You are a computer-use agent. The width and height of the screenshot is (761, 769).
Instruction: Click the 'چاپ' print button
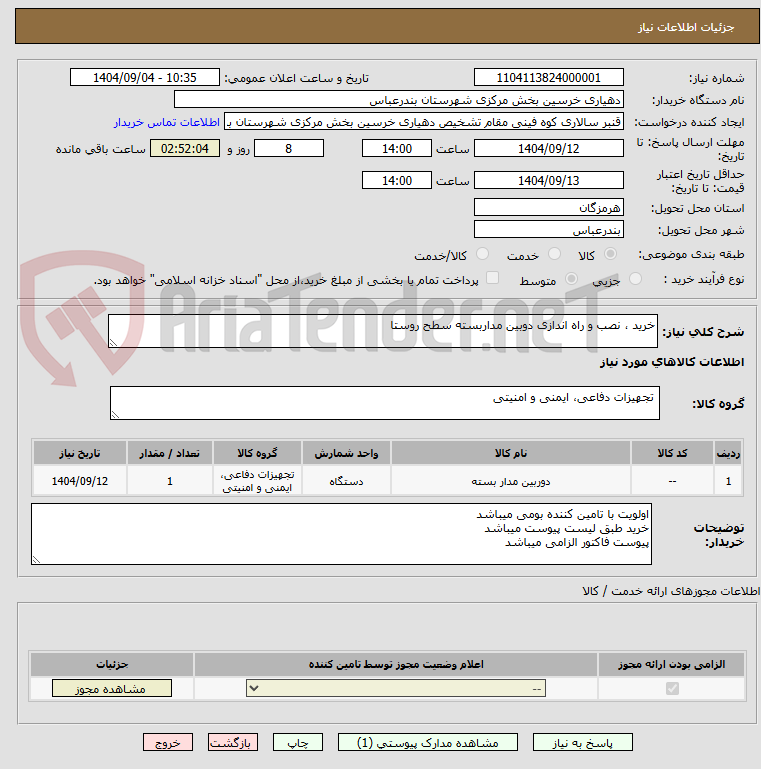[298, 743]
